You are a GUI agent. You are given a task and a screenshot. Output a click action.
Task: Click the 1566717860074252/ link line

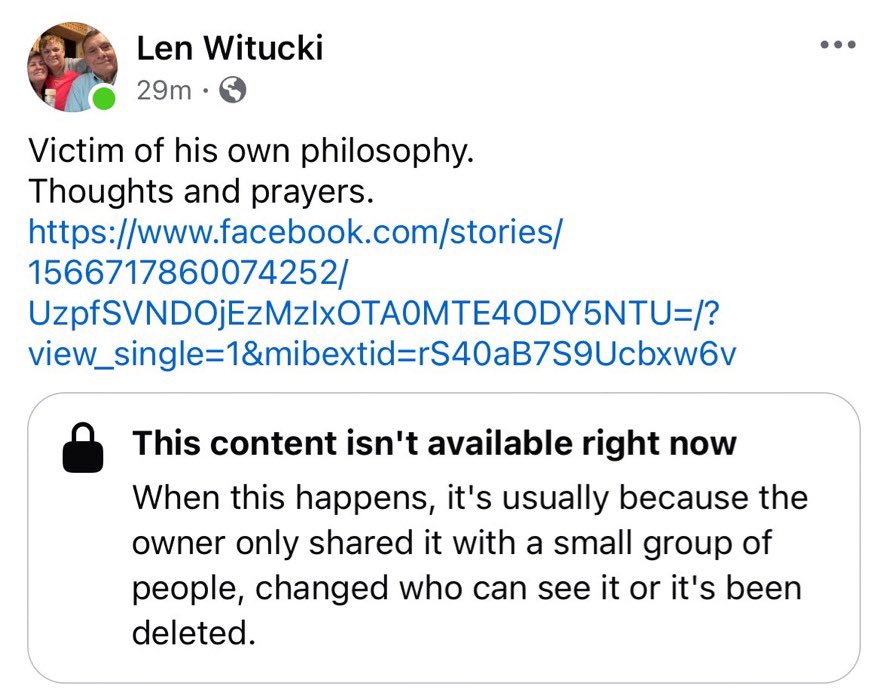point(186,272)
